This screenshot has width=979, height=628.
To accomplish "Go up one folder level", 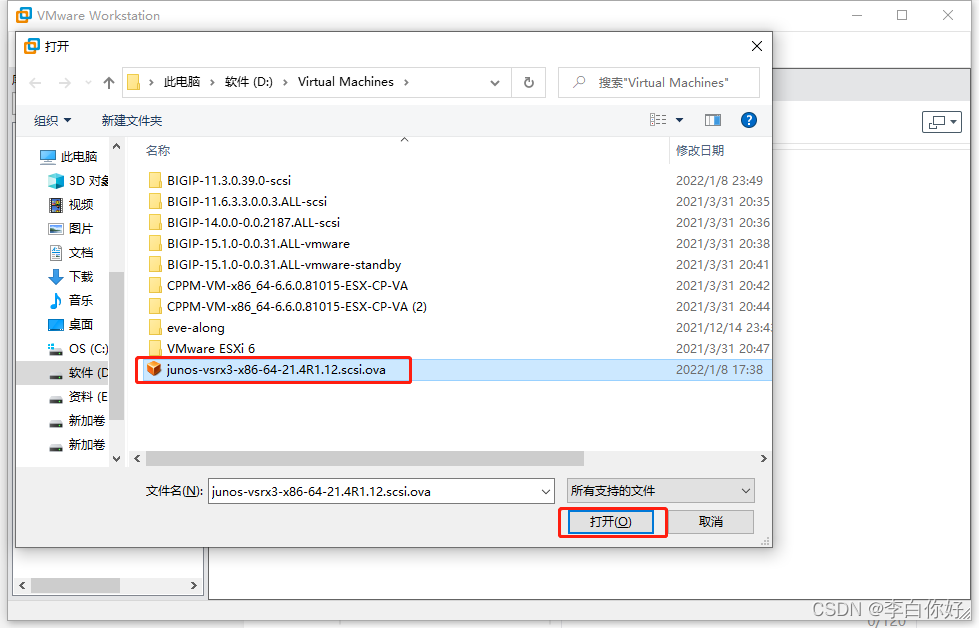I will click(109, 82).
